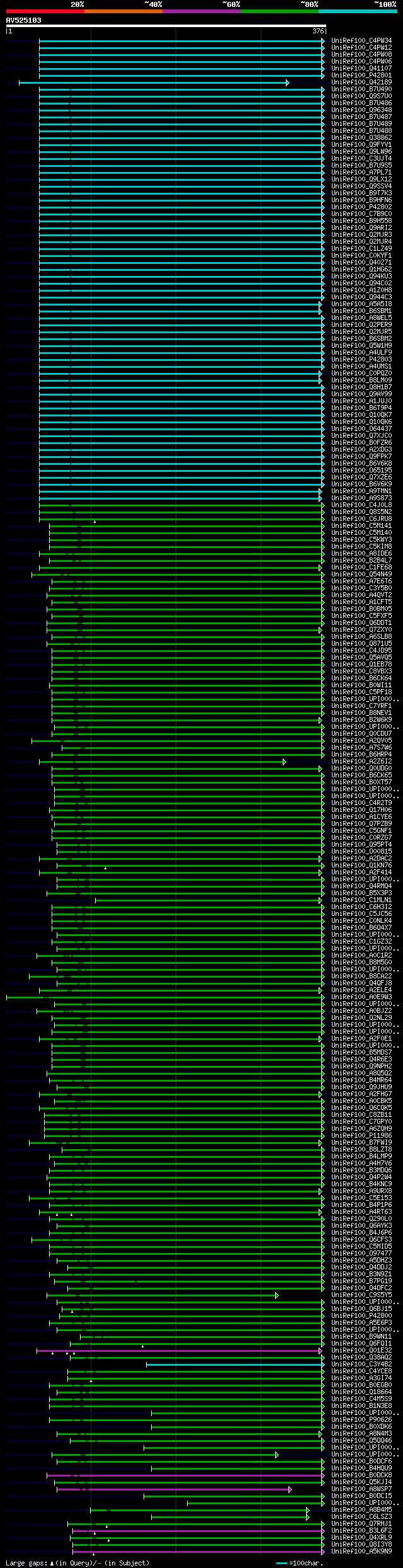Select UniRef100_B7U489 label
Viewport: 403px width, 1568px height.
click(x=361, y=124)
